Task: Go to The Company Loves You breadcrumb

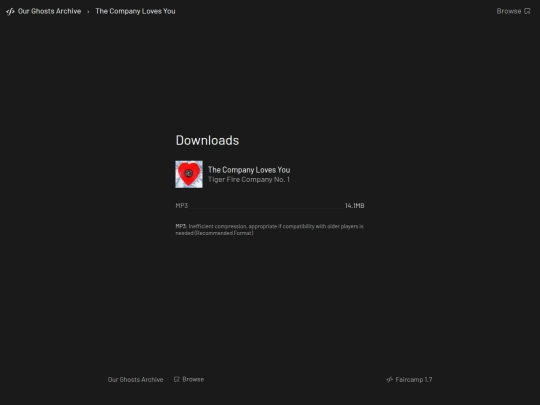Action: tap(135, 11)
